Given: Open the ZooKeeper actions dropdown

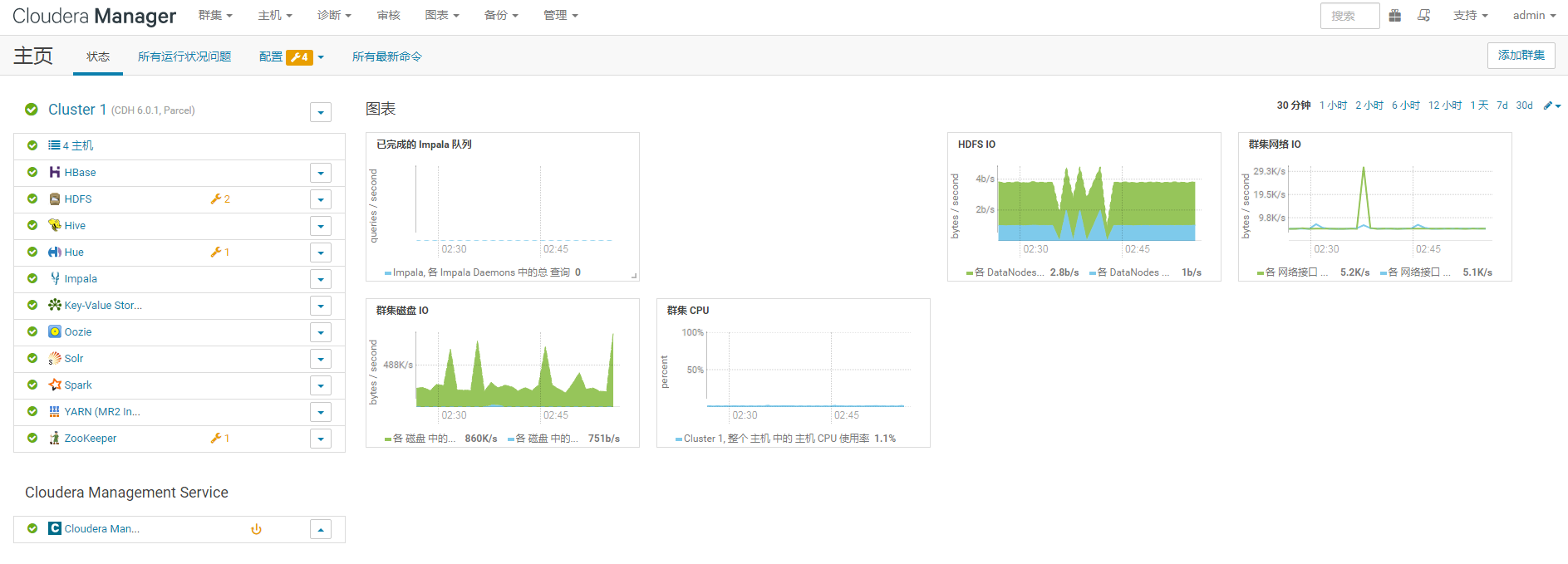Looking at the screenshot, I should coord(321,439).
